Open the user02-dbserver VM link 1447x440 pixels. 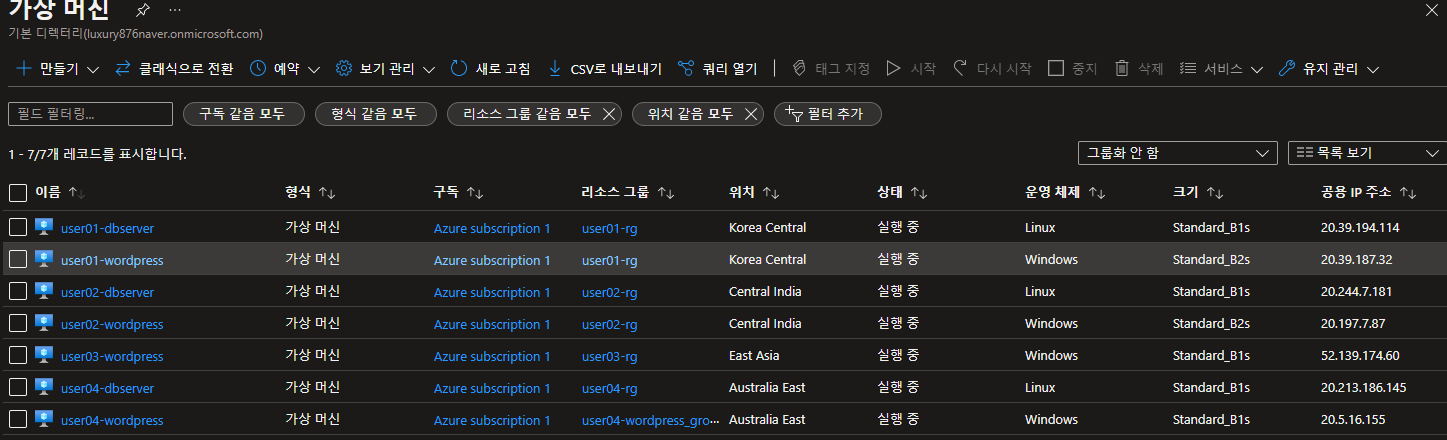click(107, 292)
